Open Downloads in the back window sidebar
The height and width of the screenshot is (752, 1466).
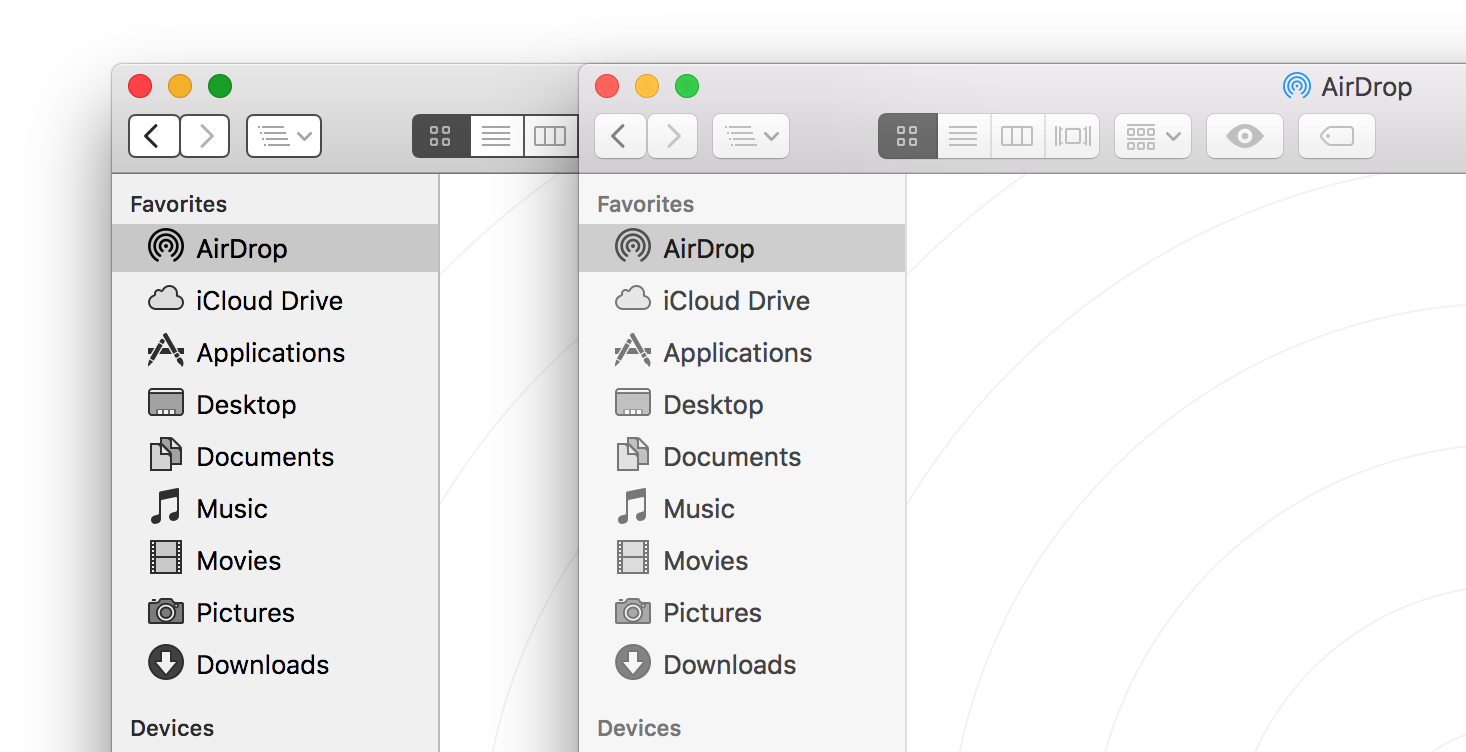coord(275,664)
